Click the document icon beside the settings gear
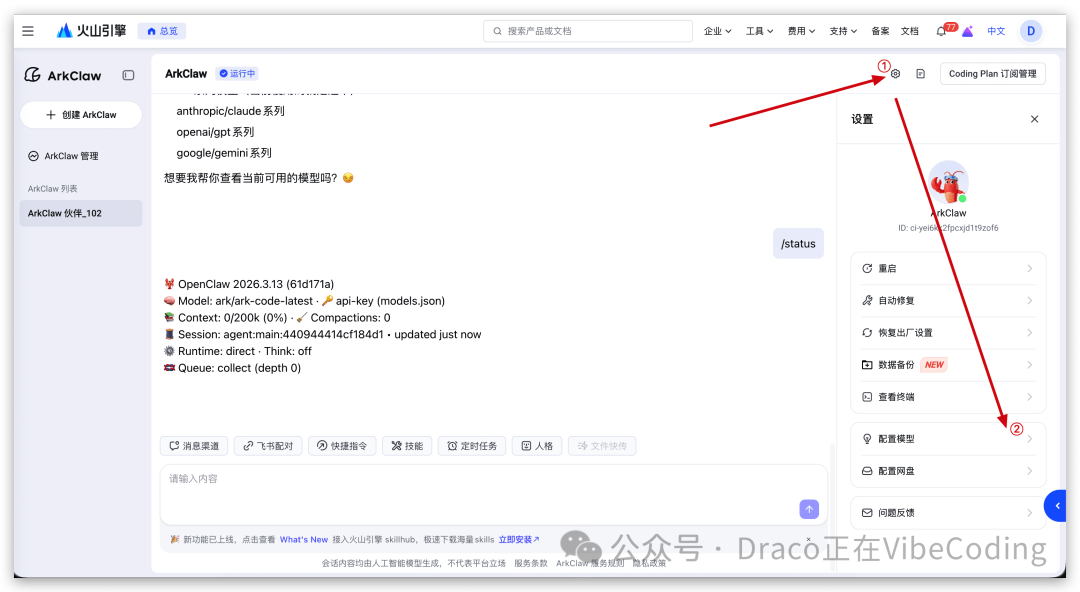Viewport: 1080px width, 592px height. coord(920,73)
